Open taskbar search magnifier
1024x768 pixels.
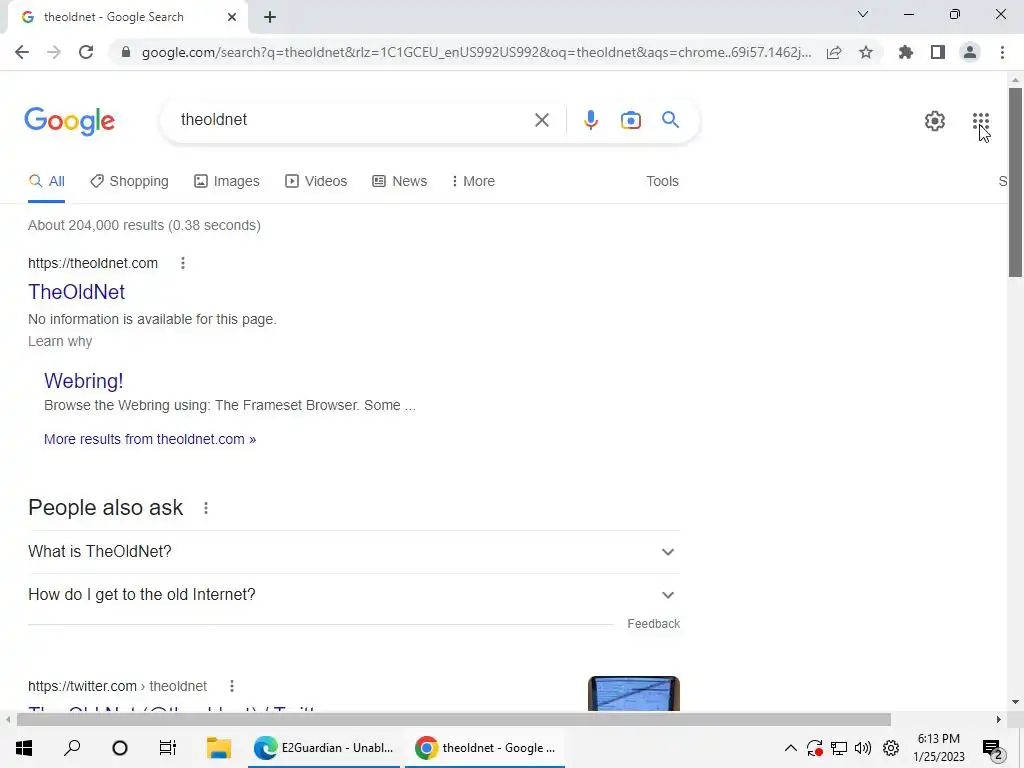click(72, 748)
